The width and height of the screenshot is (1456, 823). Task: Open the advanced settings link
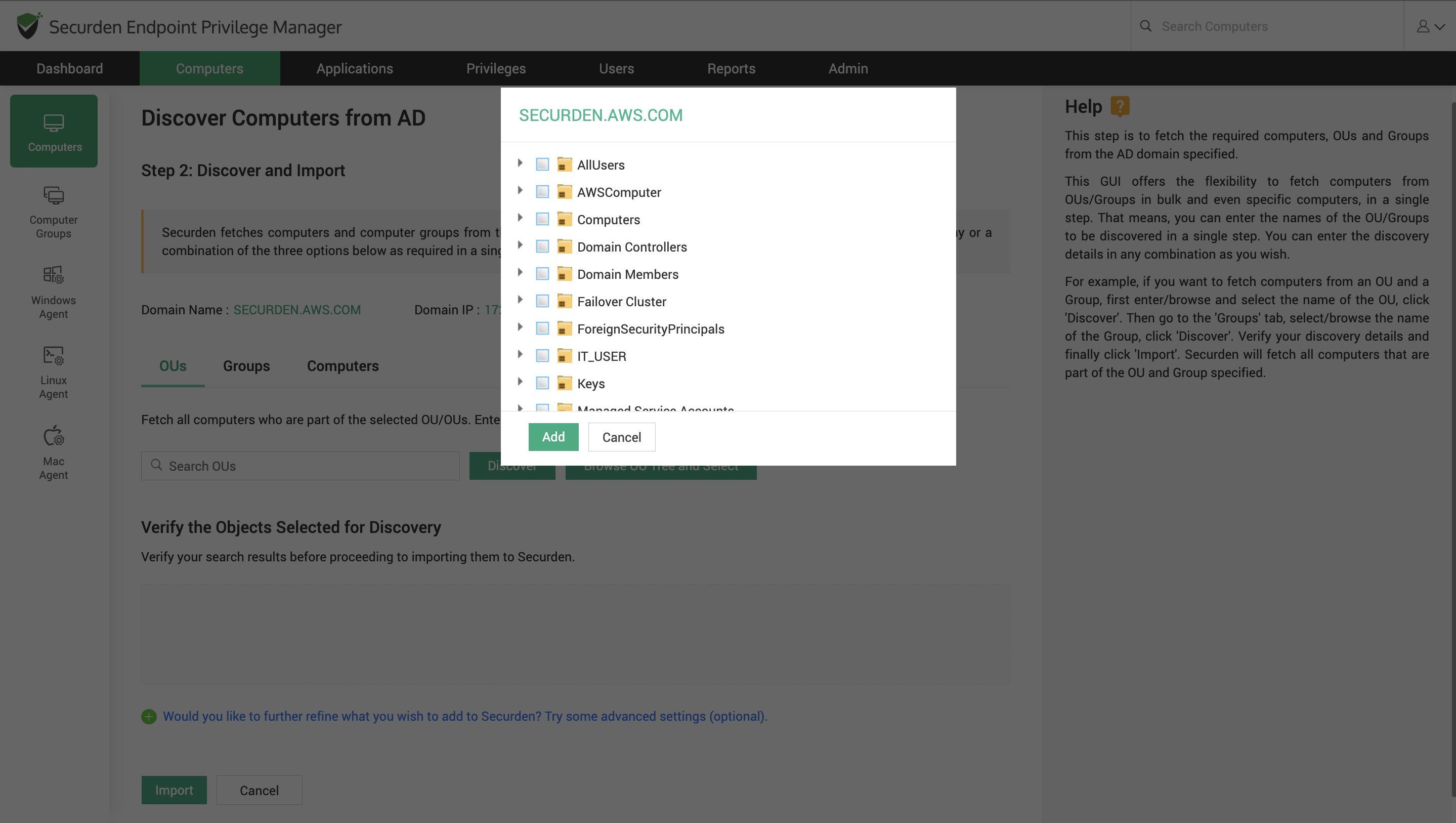[x=464, y=716]
